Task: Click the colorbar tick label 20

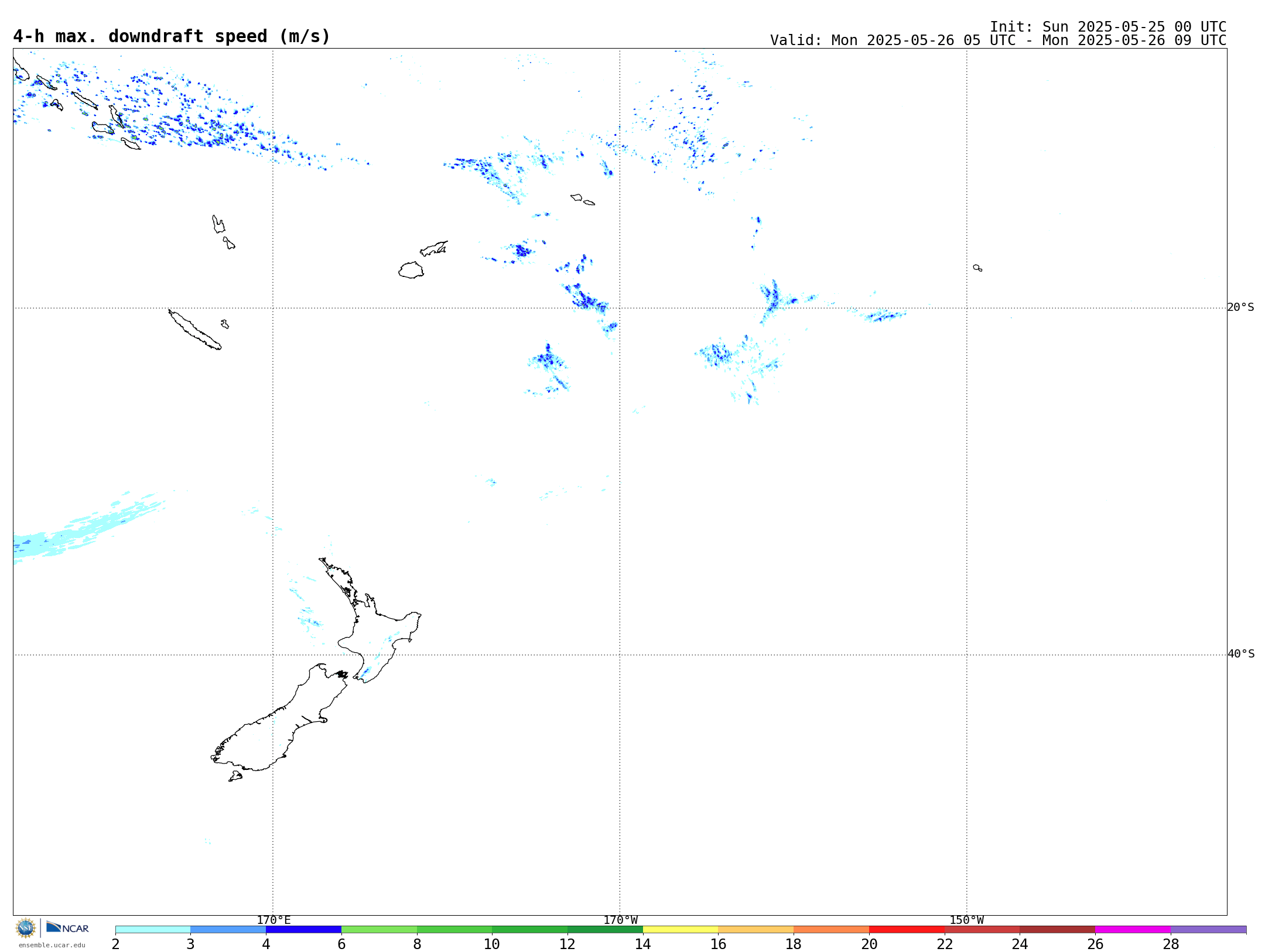Action: 869,944
